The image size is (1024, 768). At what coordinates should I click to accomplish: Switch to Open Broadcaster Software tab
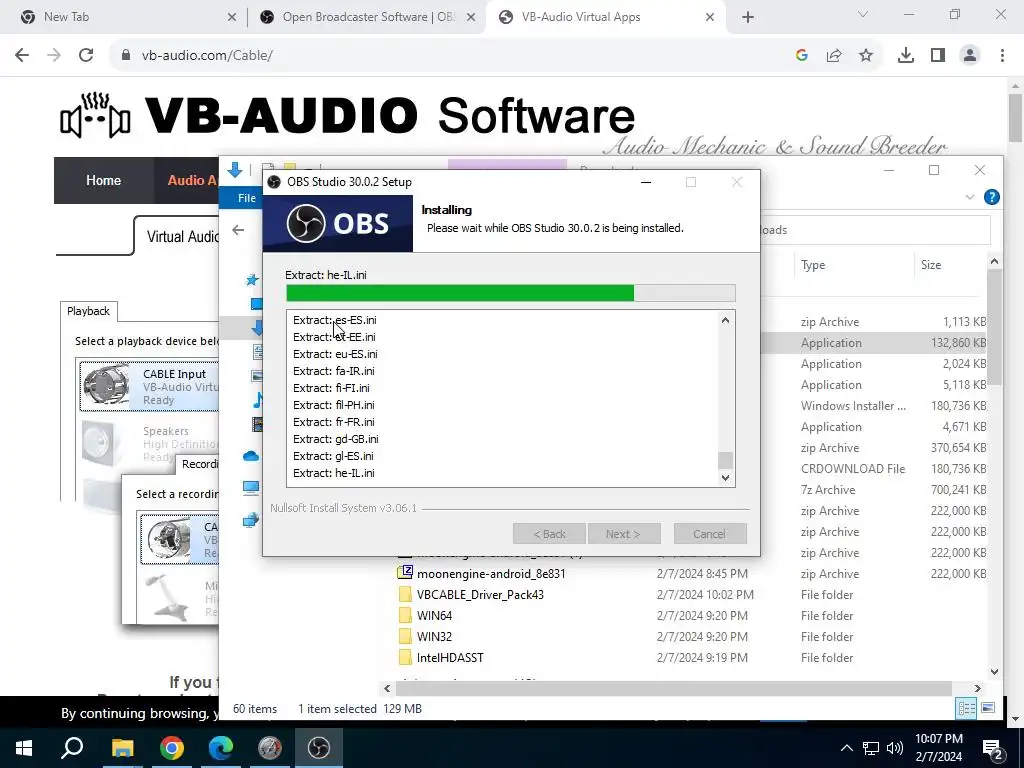click(369, 17)
